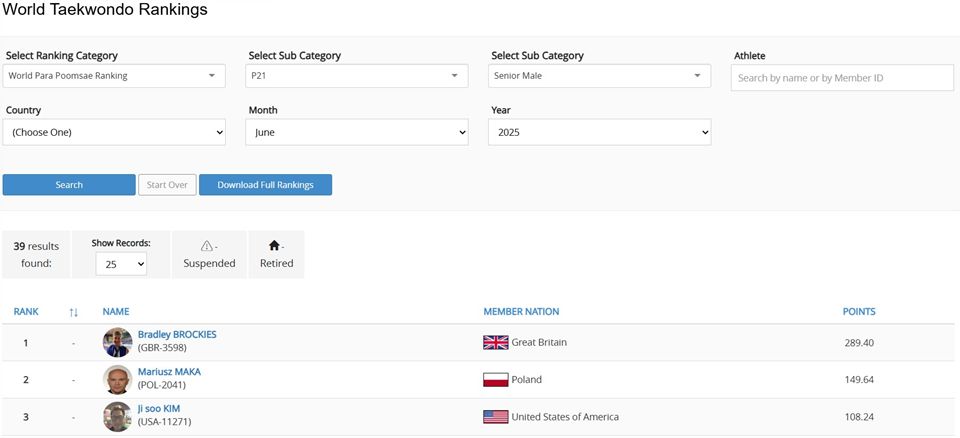Open the Month dropdown showing June

tap(357, 132)
